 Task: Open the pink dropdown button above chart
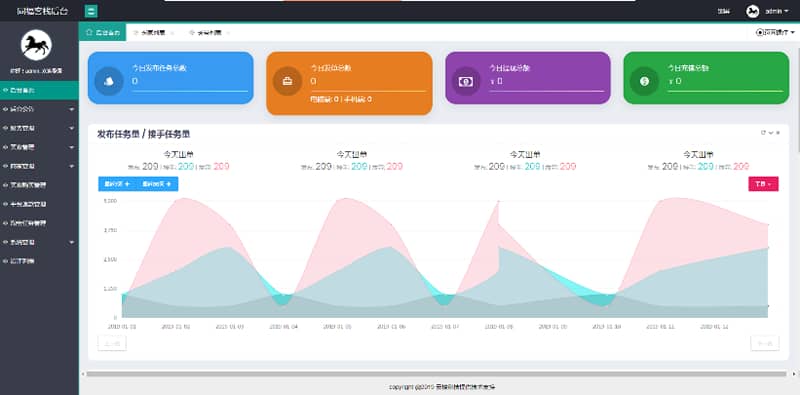click(x=763, y=184)
